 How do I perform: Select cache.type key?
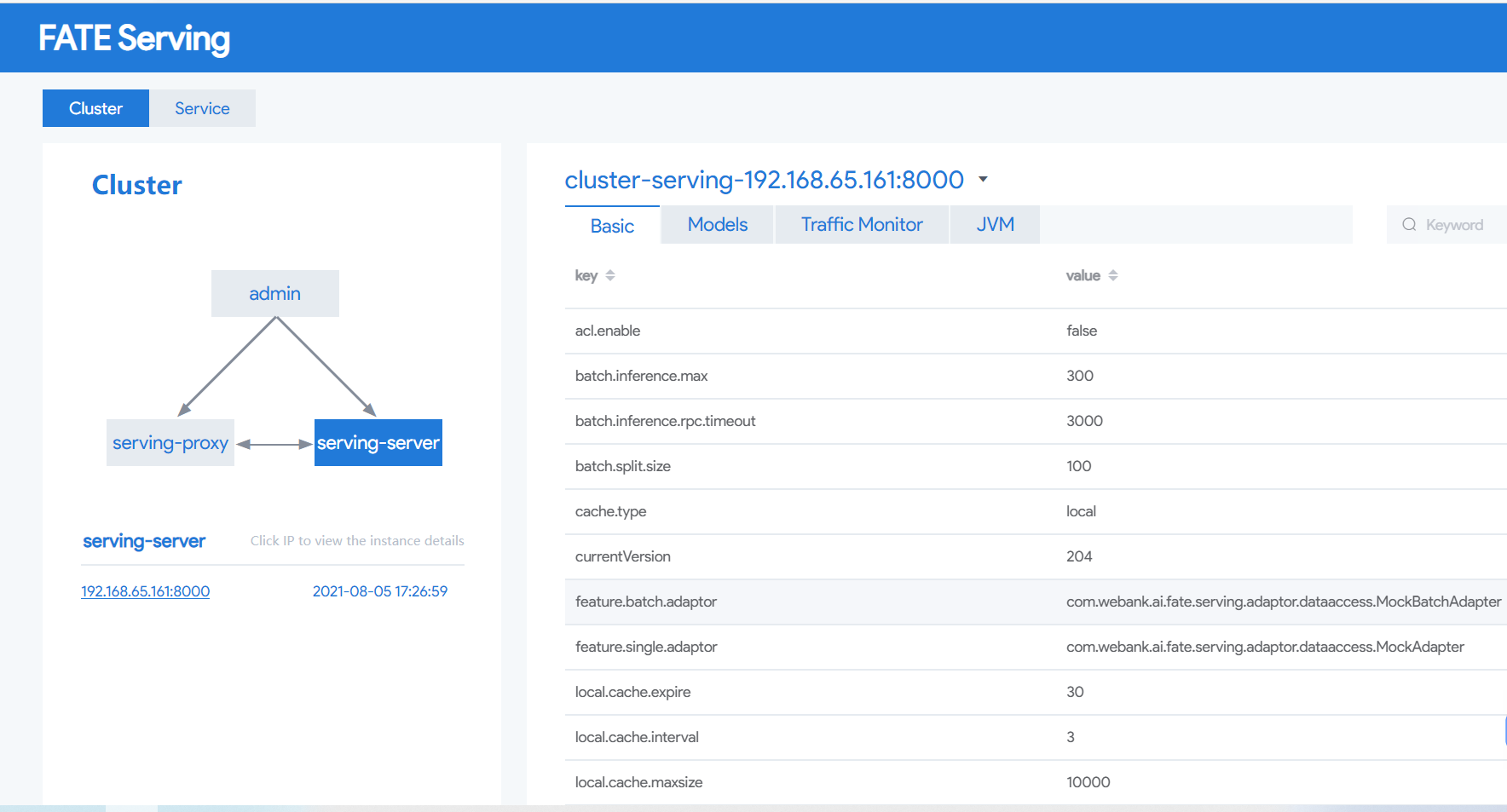(610, 511)
